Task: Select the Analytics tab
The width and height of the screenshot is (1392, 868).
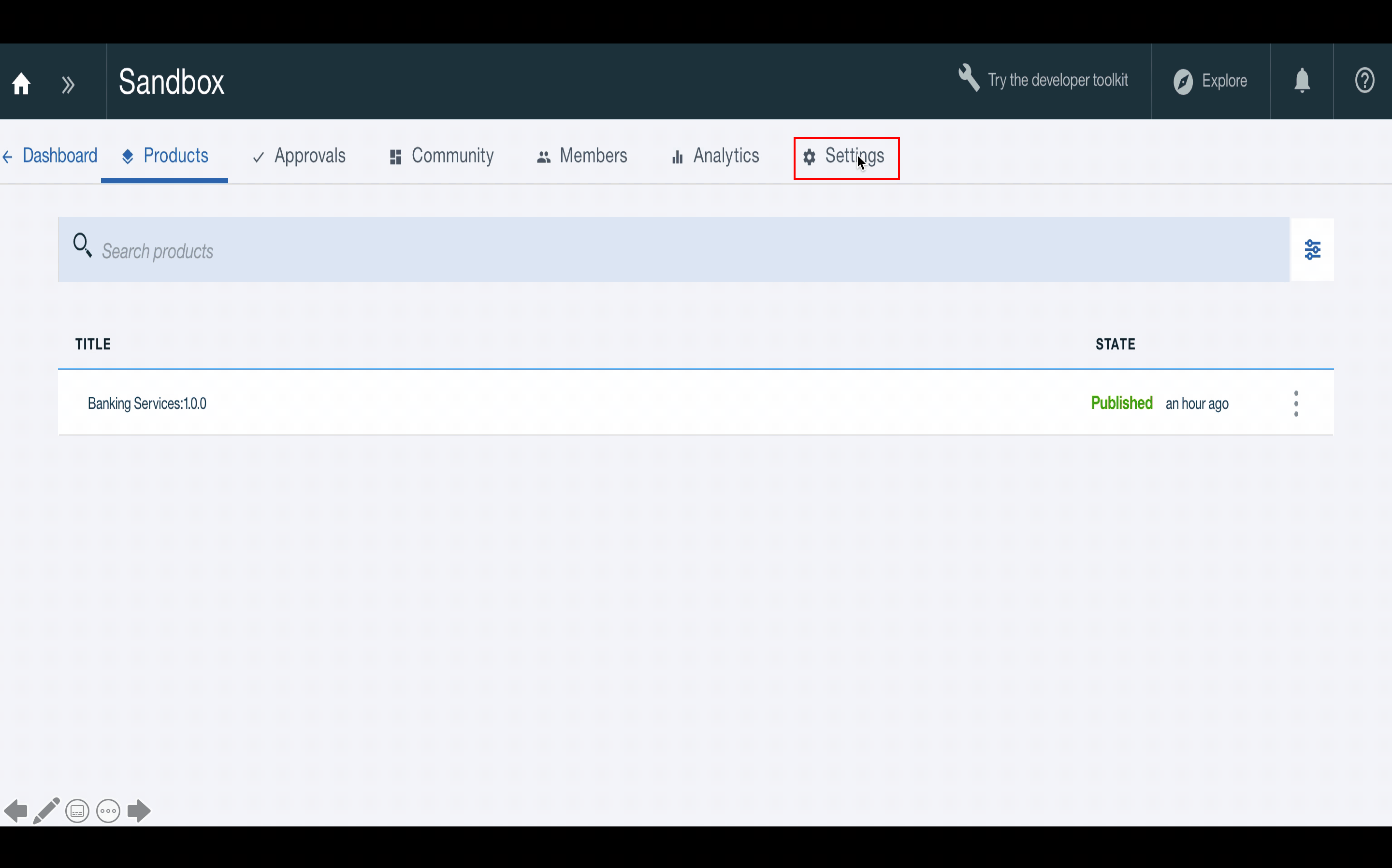Action: coord(714,156)
